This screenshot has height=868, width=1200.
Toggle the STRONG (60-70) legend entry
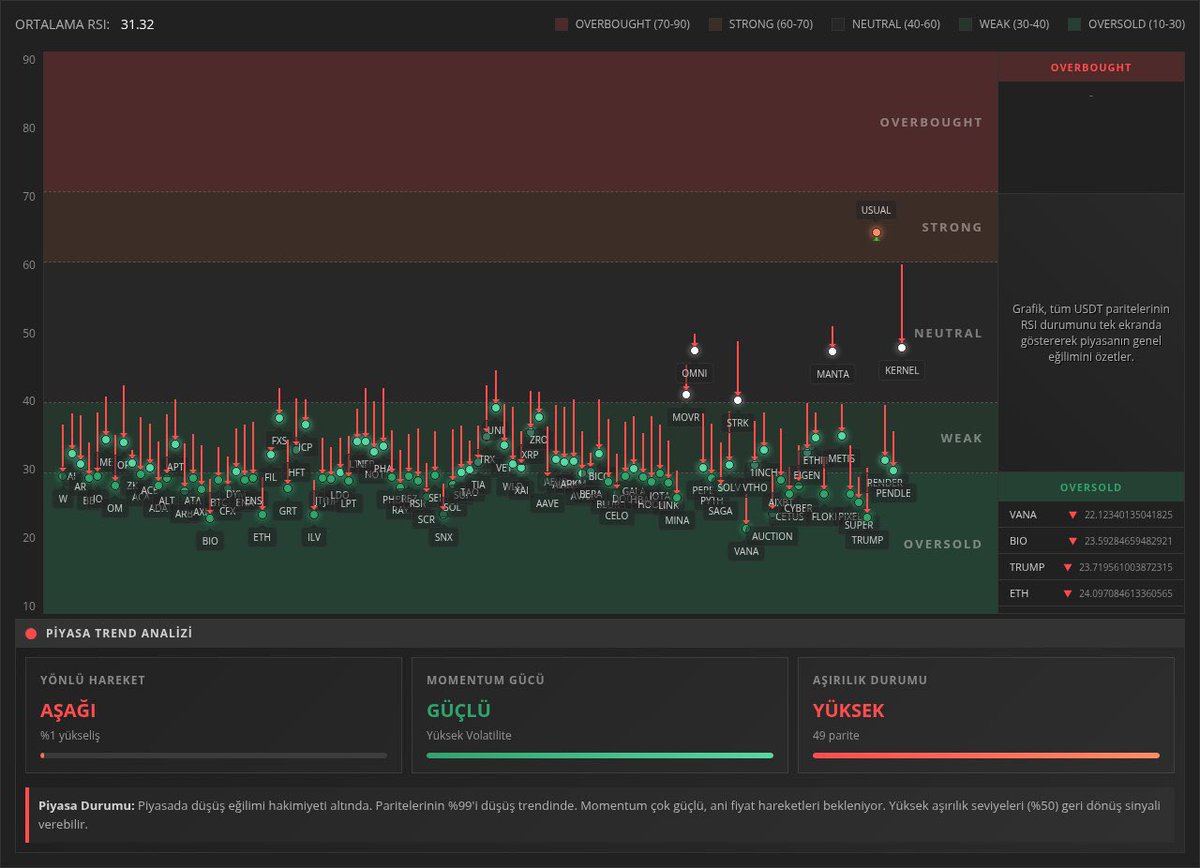click(x=757, y=24)
